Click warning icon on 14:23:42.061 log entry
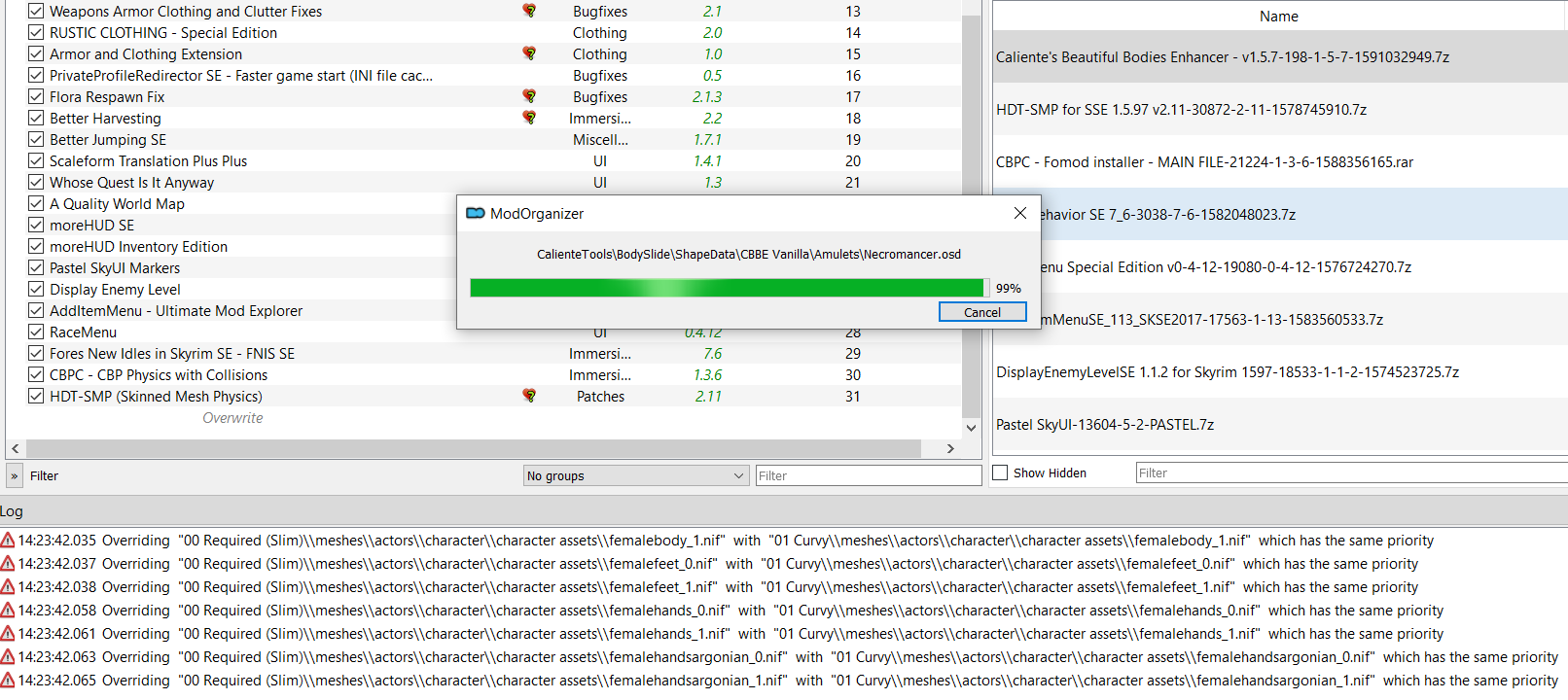This screenshot has height=700, width=1568. [8, 634]
